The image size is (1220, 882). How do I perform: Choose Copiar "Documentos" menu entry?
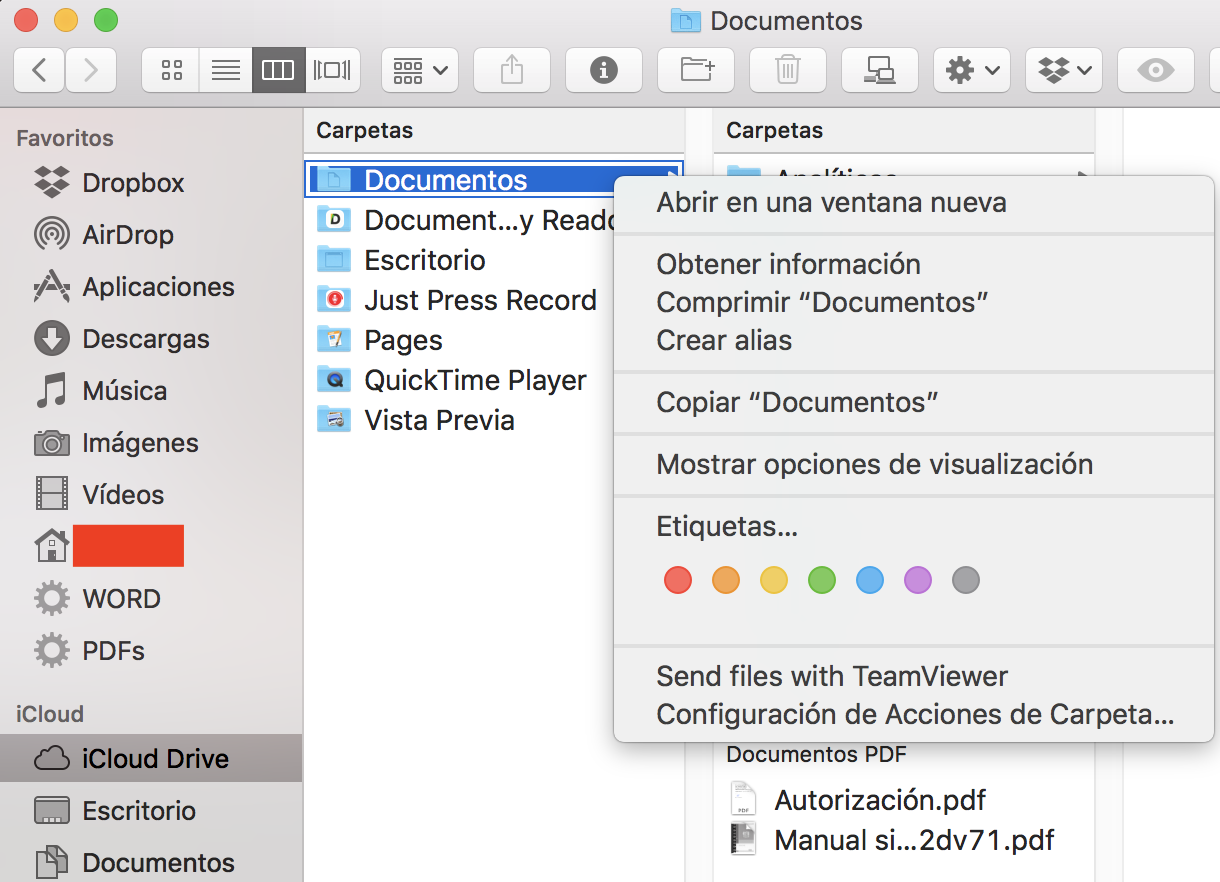pyautogui.click(x=913, y=402)
